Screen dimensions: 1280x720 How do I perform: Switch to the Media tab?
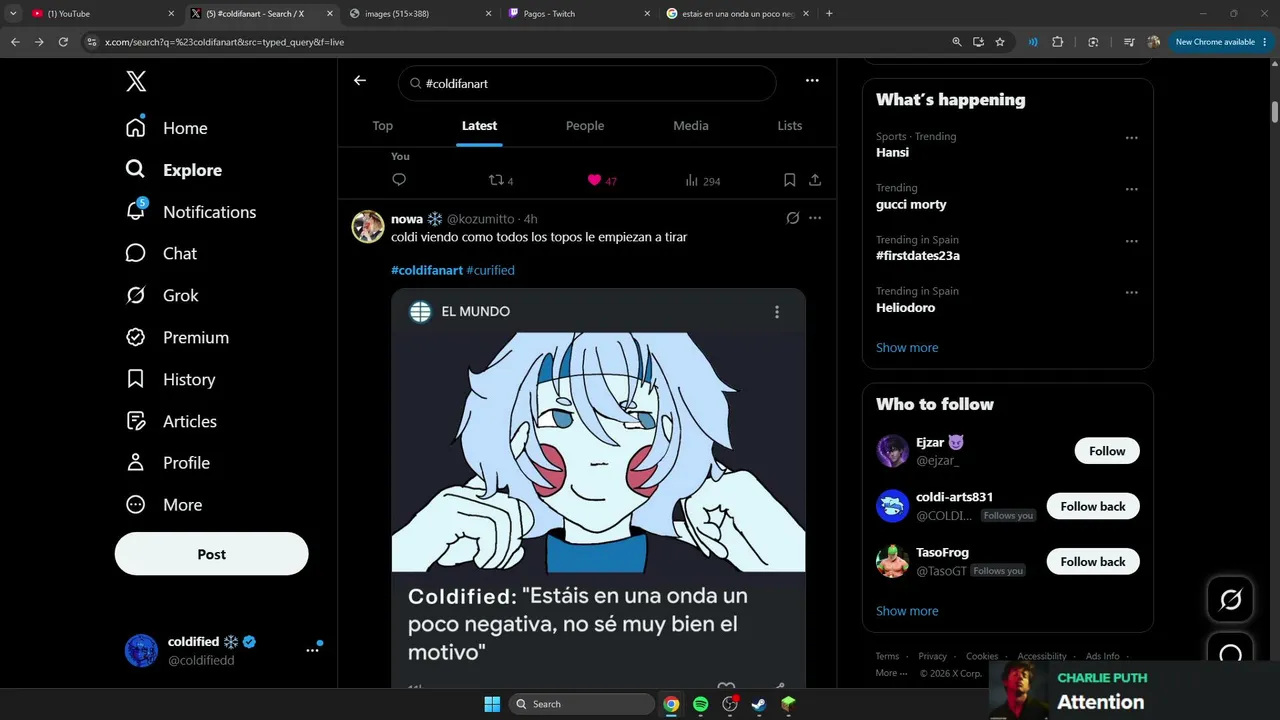691,126
